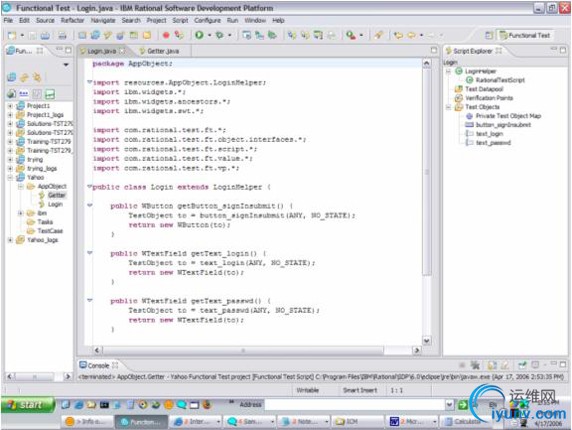Select the Login.java editor tab

[102, 51]
